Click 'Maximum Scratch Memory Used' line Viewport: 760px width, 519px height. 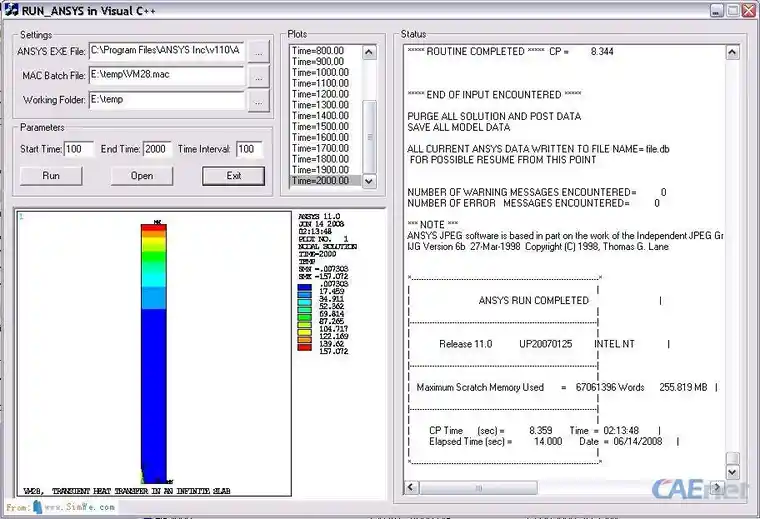pyautogui.click(x=562, y=387)
